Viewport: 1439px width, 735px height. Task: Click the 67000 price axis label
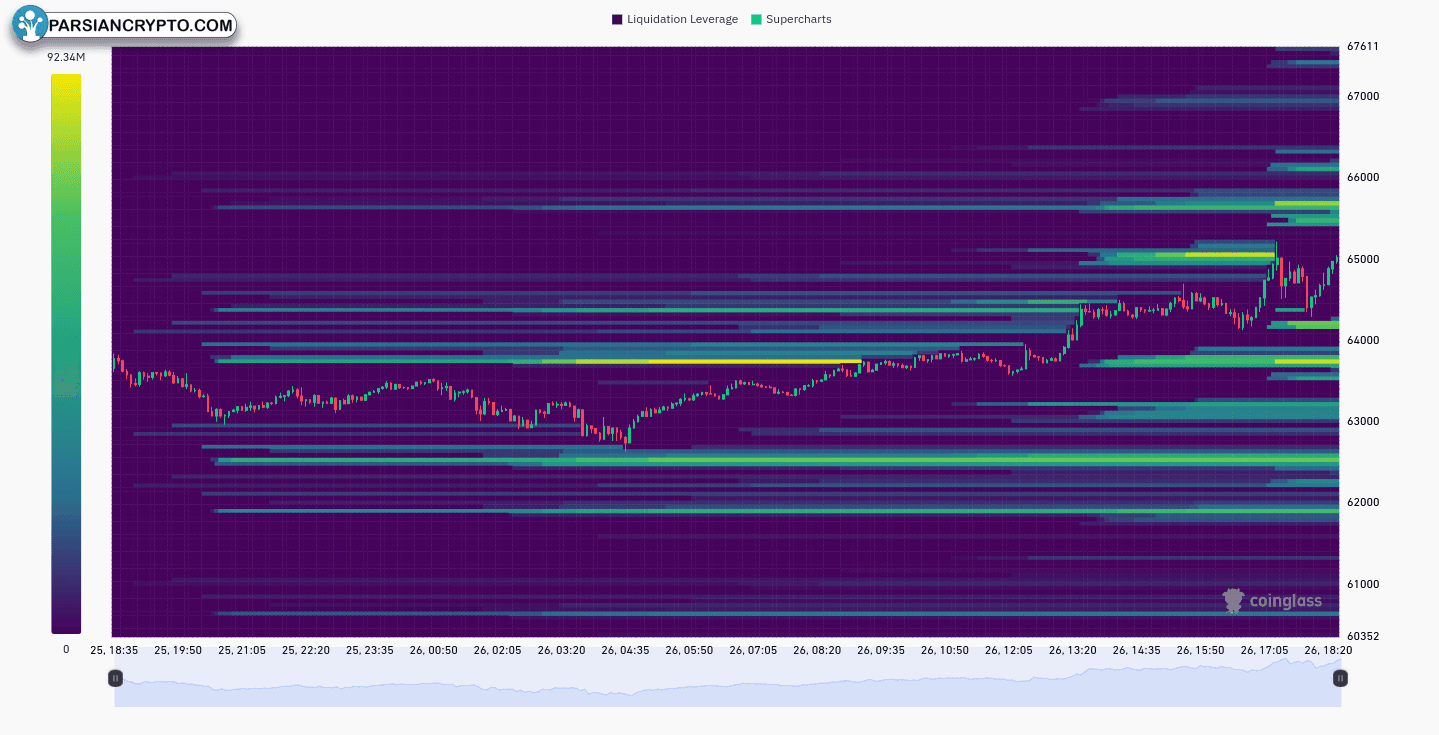(1362, 96)
